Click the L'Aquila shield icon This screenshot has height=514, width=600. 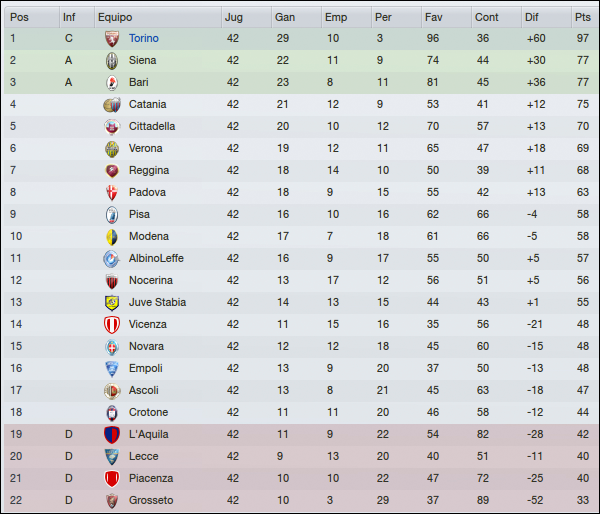pos(112,435)
